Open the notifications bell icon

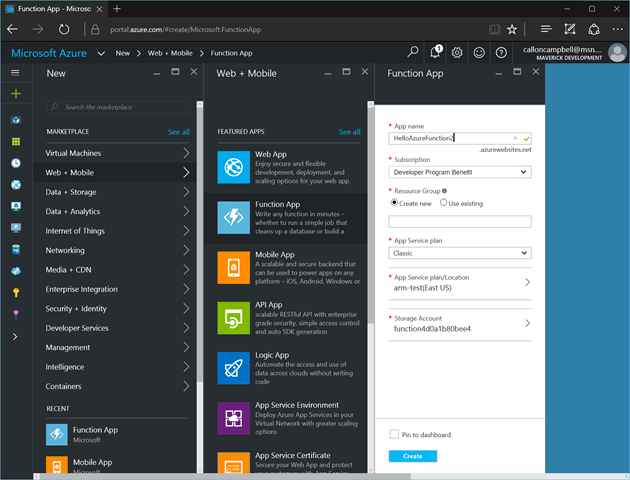pyautogui.click(x=435, y=52)
